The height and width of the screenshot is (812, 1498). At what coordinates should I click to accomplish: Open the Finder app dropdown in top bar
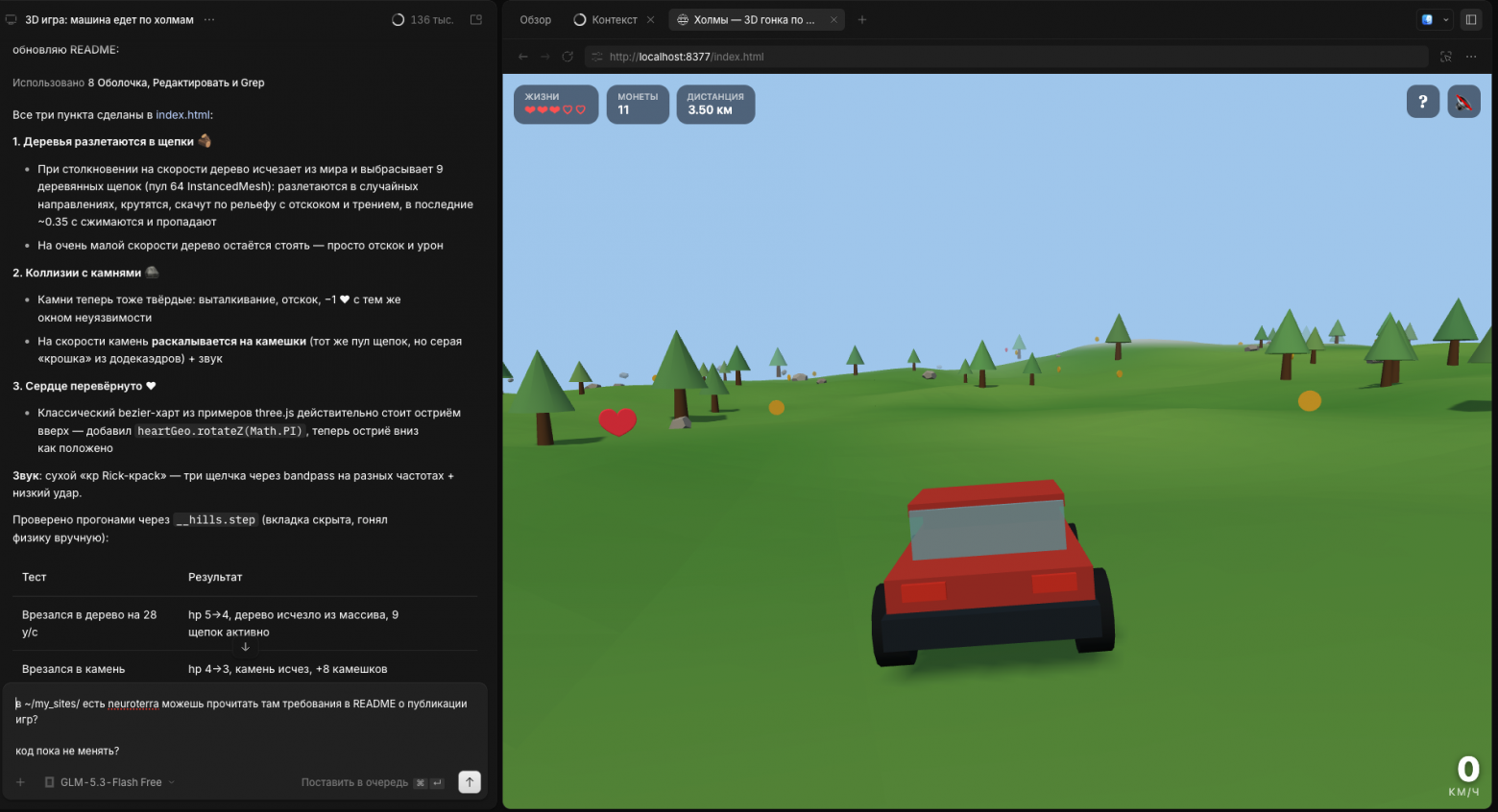pos(1436,19)
